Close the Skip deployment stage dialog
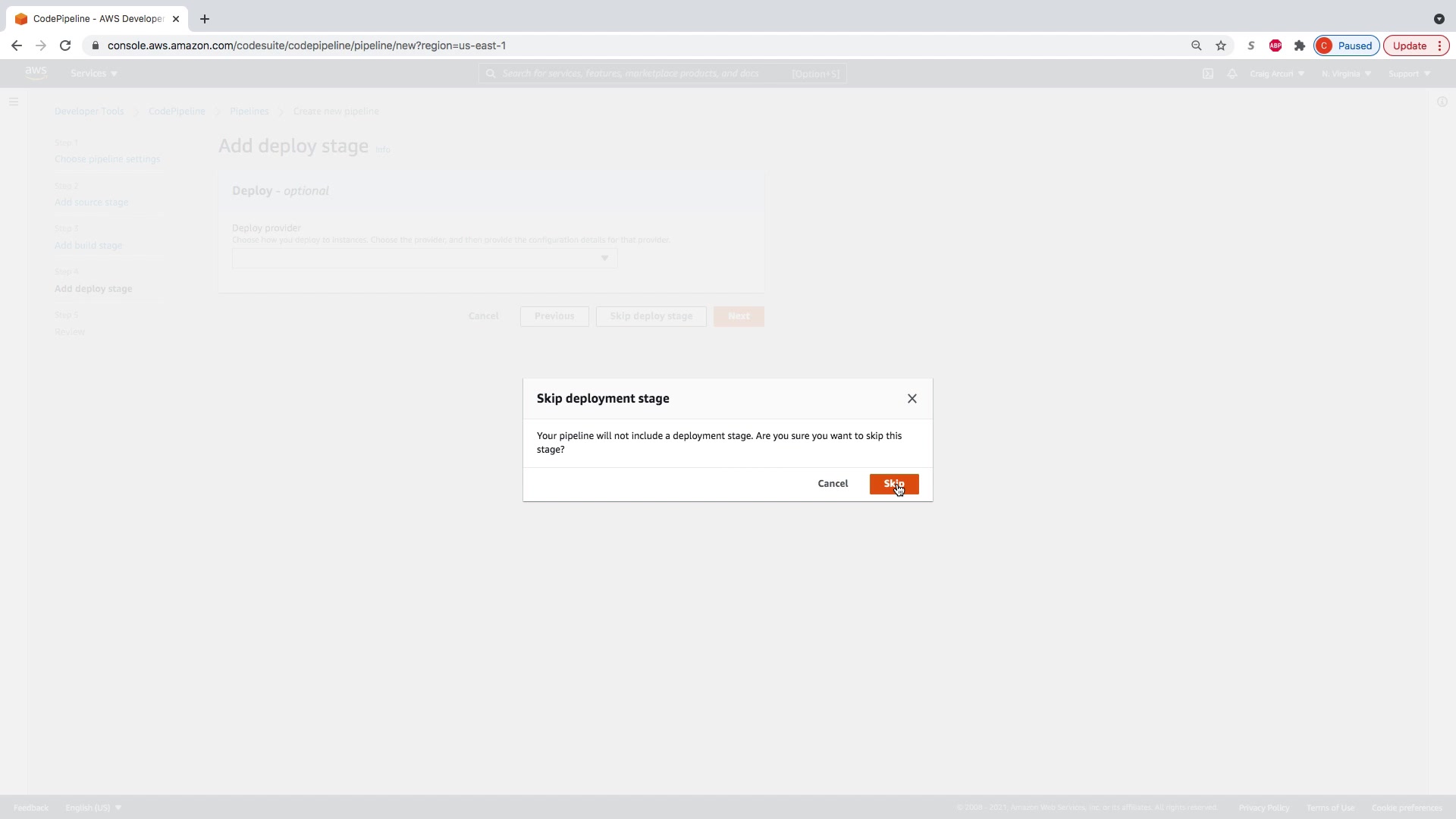 [912, 399]
